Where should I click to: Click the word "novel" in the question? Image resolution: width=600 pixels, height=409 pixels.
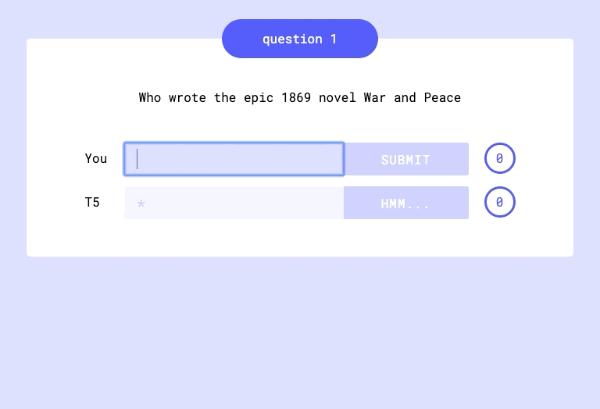340,97
